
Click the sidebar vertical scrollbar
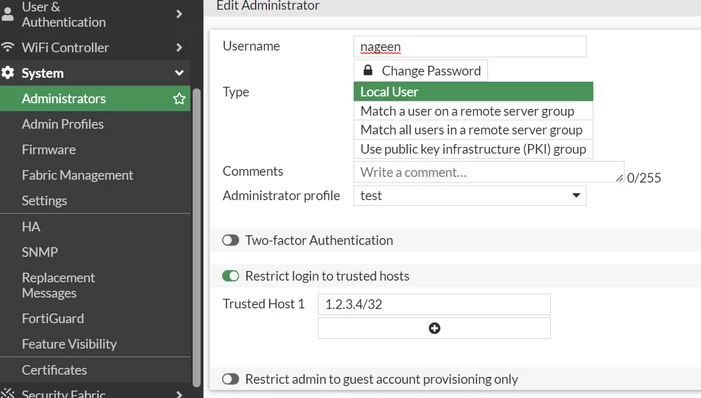point(196,237)
